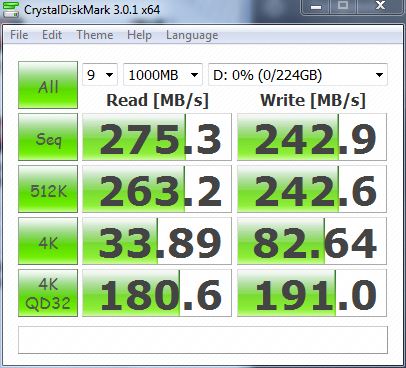Open the Theme menu
The height and width of the screenshot is (368, 406).
95,35
